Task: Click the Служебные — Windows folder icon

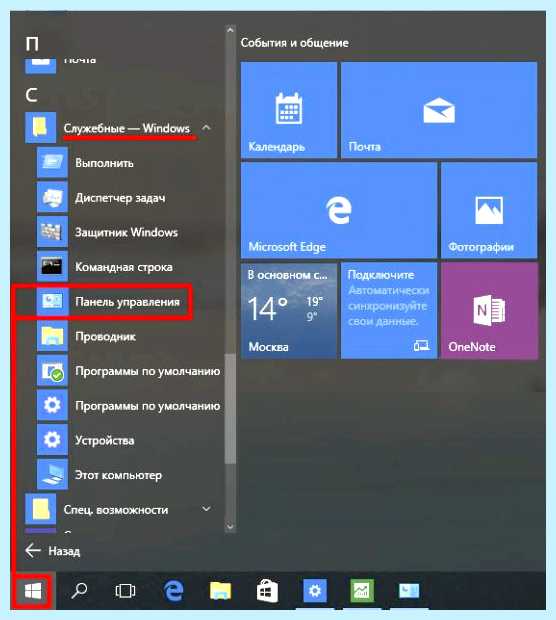Action: pos(40,128)
